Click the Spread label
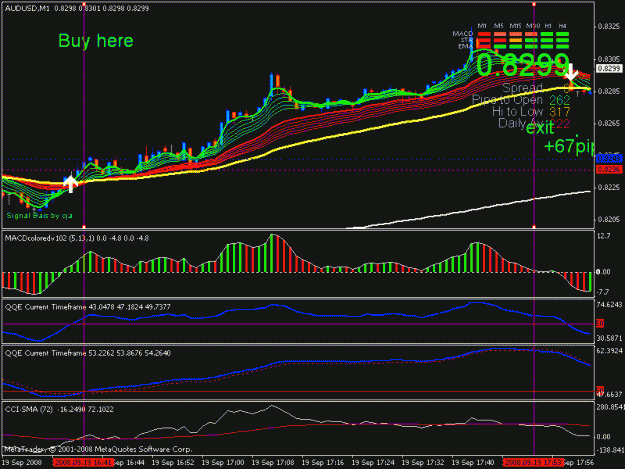The height and width of the screenshot is (469, 625). click(x=522, y=88)
